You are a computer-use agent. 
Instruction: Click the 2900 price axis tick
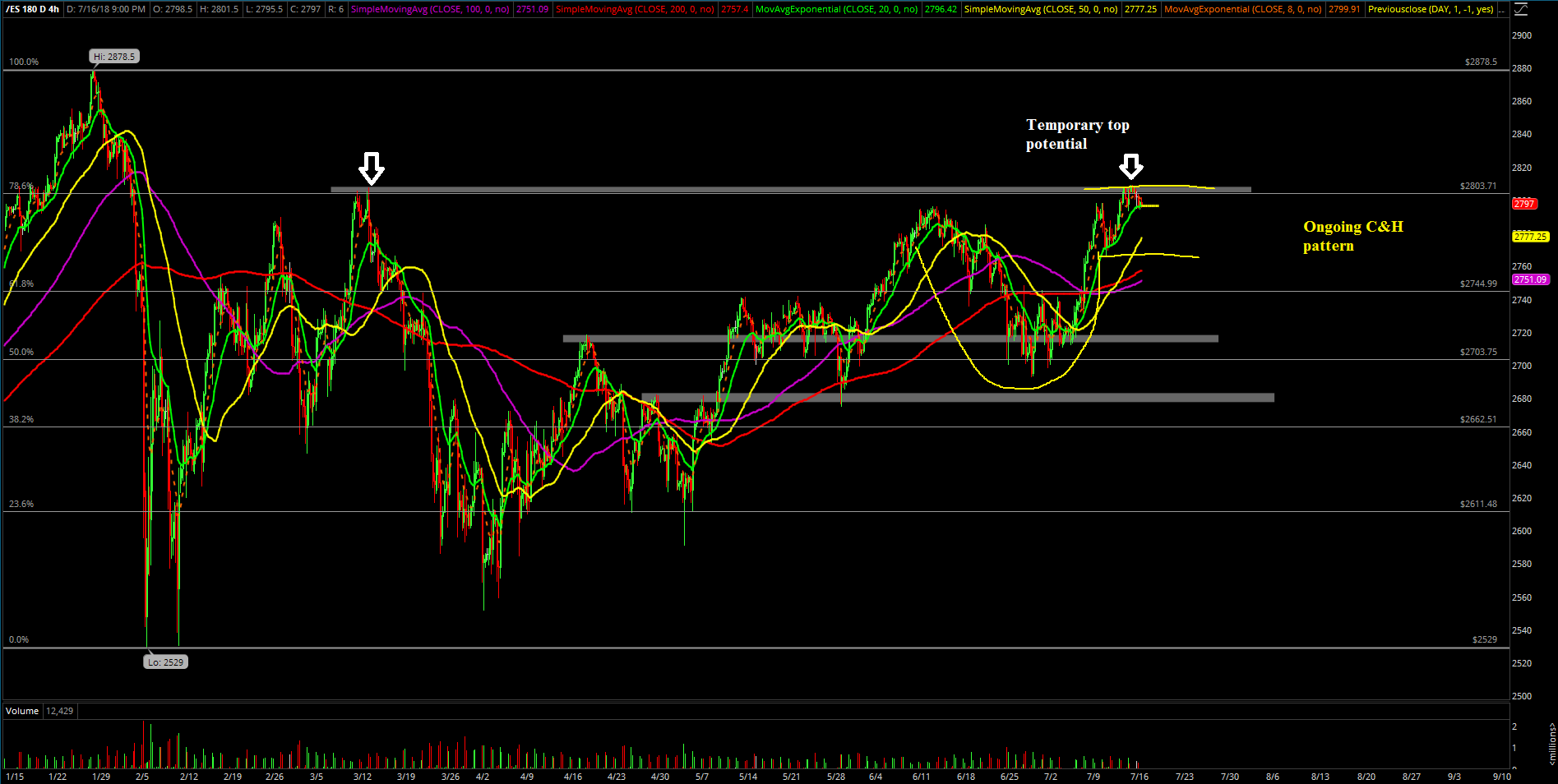click(x=1522, y=35)
